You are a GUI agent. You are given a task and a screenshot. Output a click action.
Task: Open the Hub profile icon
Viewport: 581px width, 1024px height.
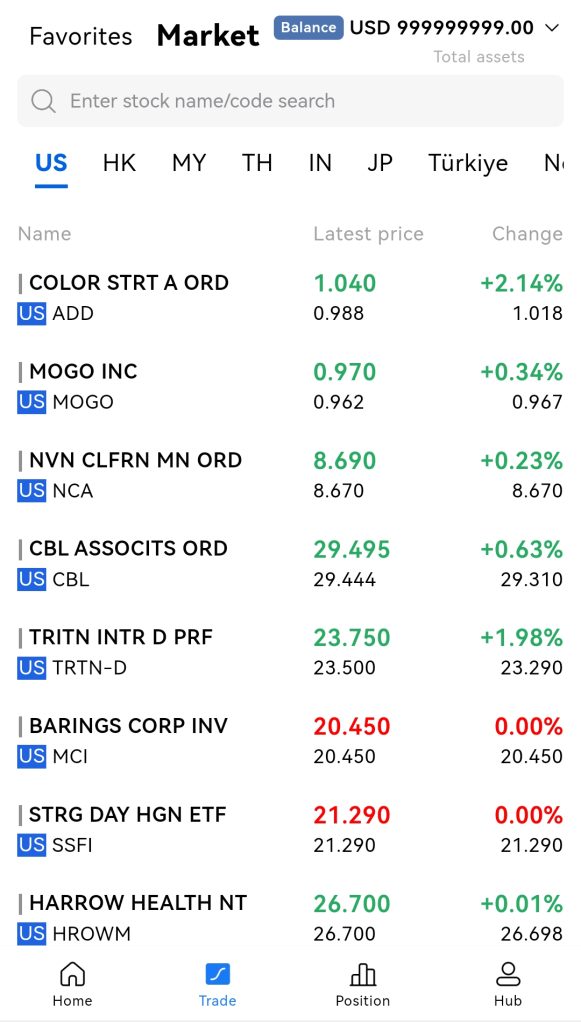click(508, 974)
